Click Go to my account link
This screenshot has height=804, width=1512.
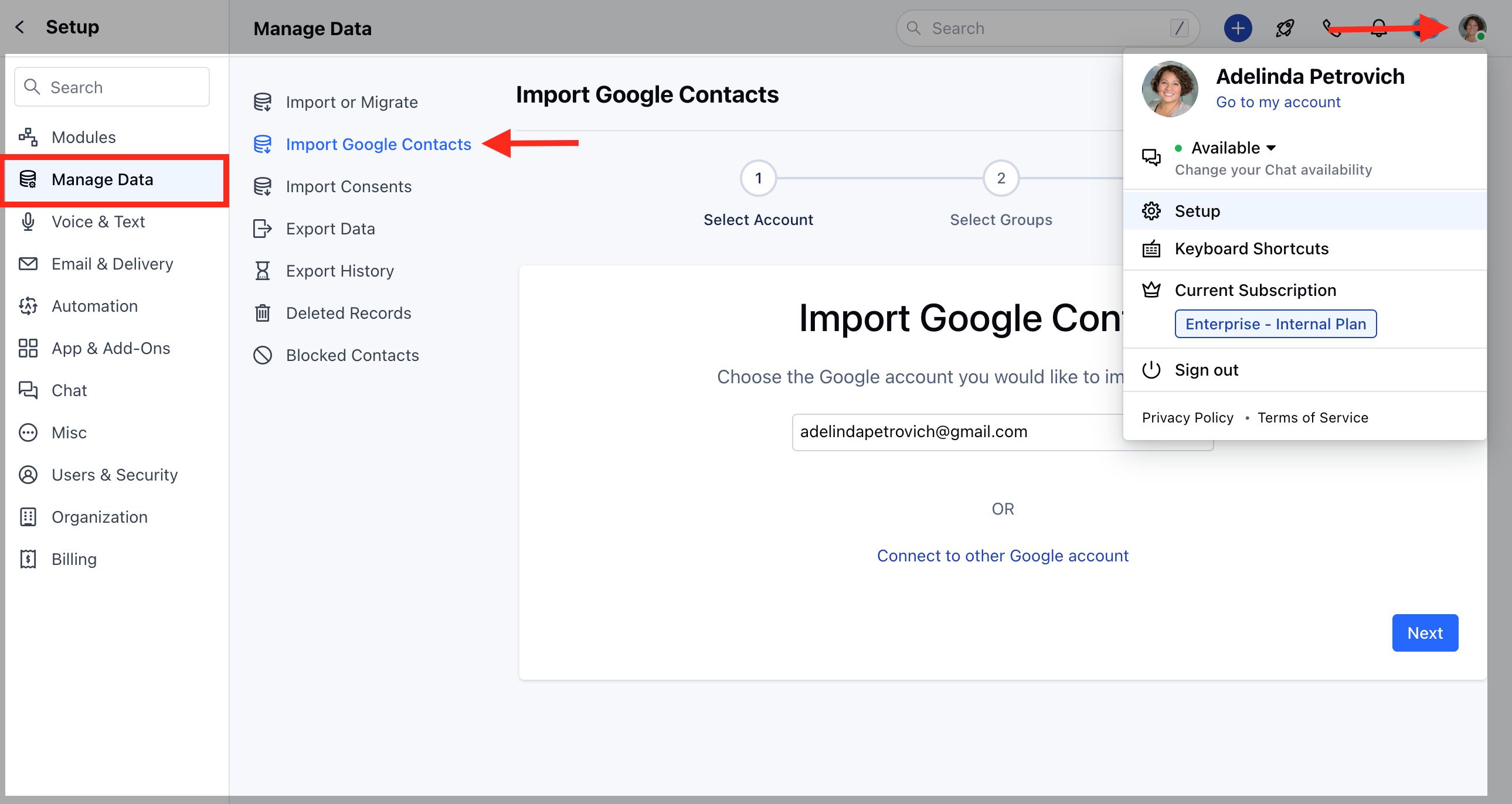(x=1278, y=102)
